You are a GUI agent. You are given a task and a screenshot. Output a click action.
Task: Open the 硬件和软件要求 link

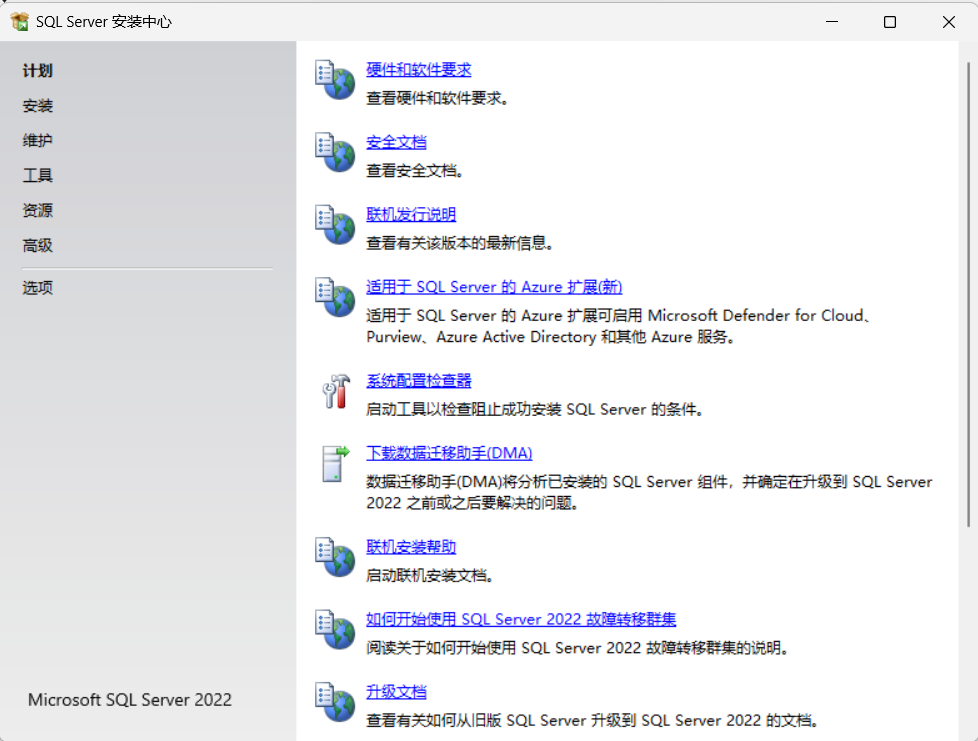[419, 70]
